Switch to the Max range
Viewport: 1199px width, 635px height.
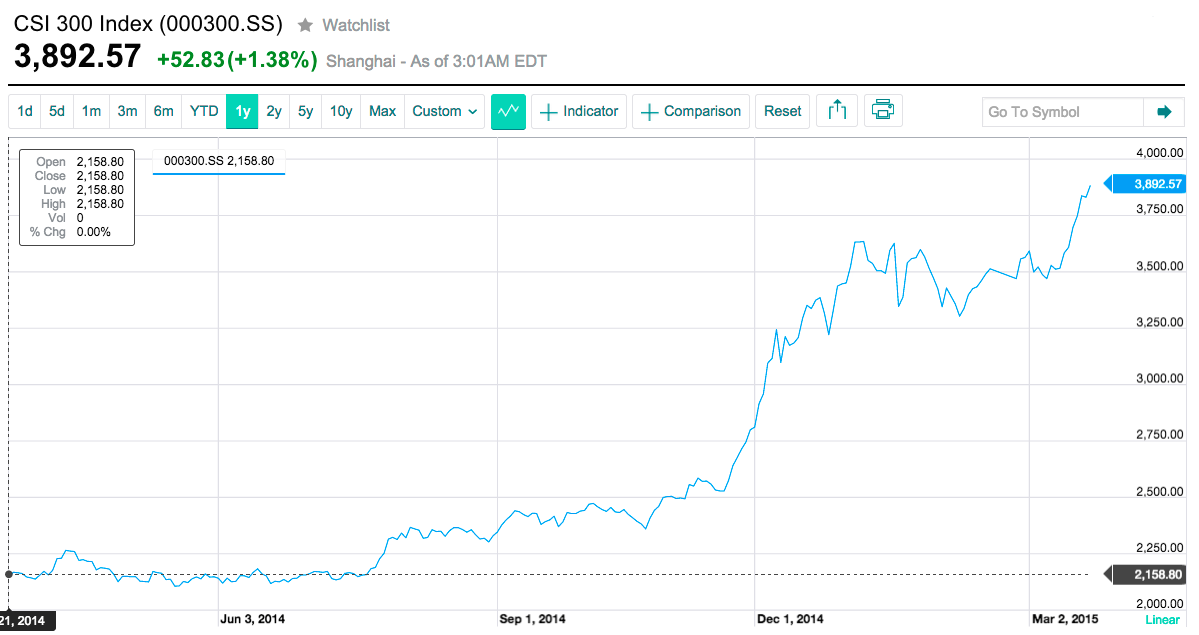click(382, 112)
